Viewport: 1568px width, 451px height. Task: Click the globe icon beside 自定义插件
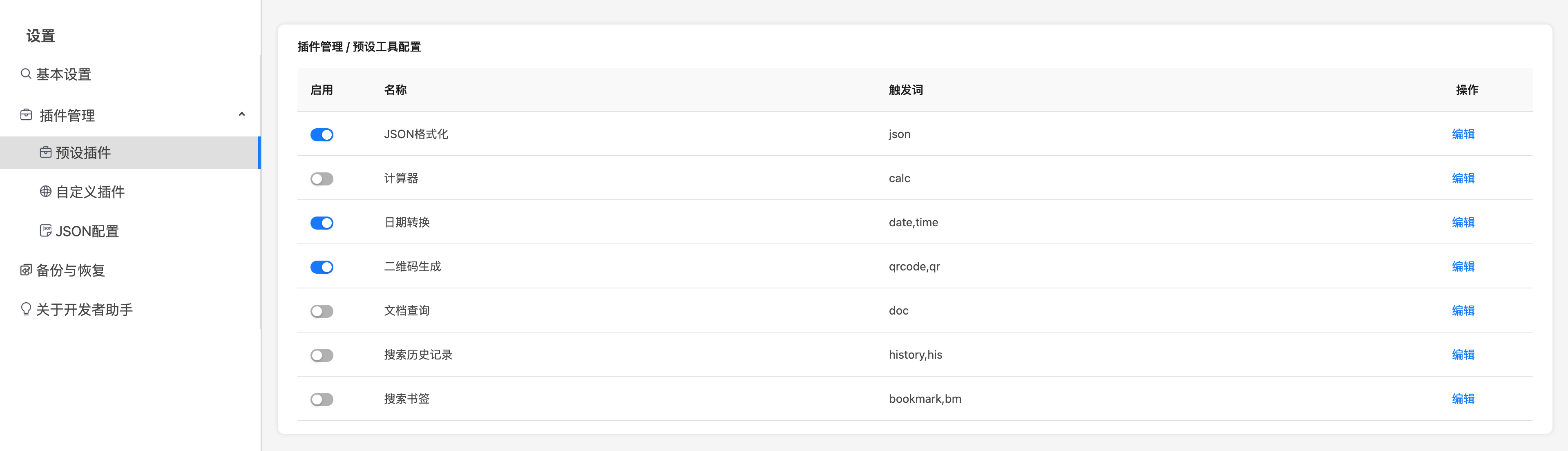46,191
